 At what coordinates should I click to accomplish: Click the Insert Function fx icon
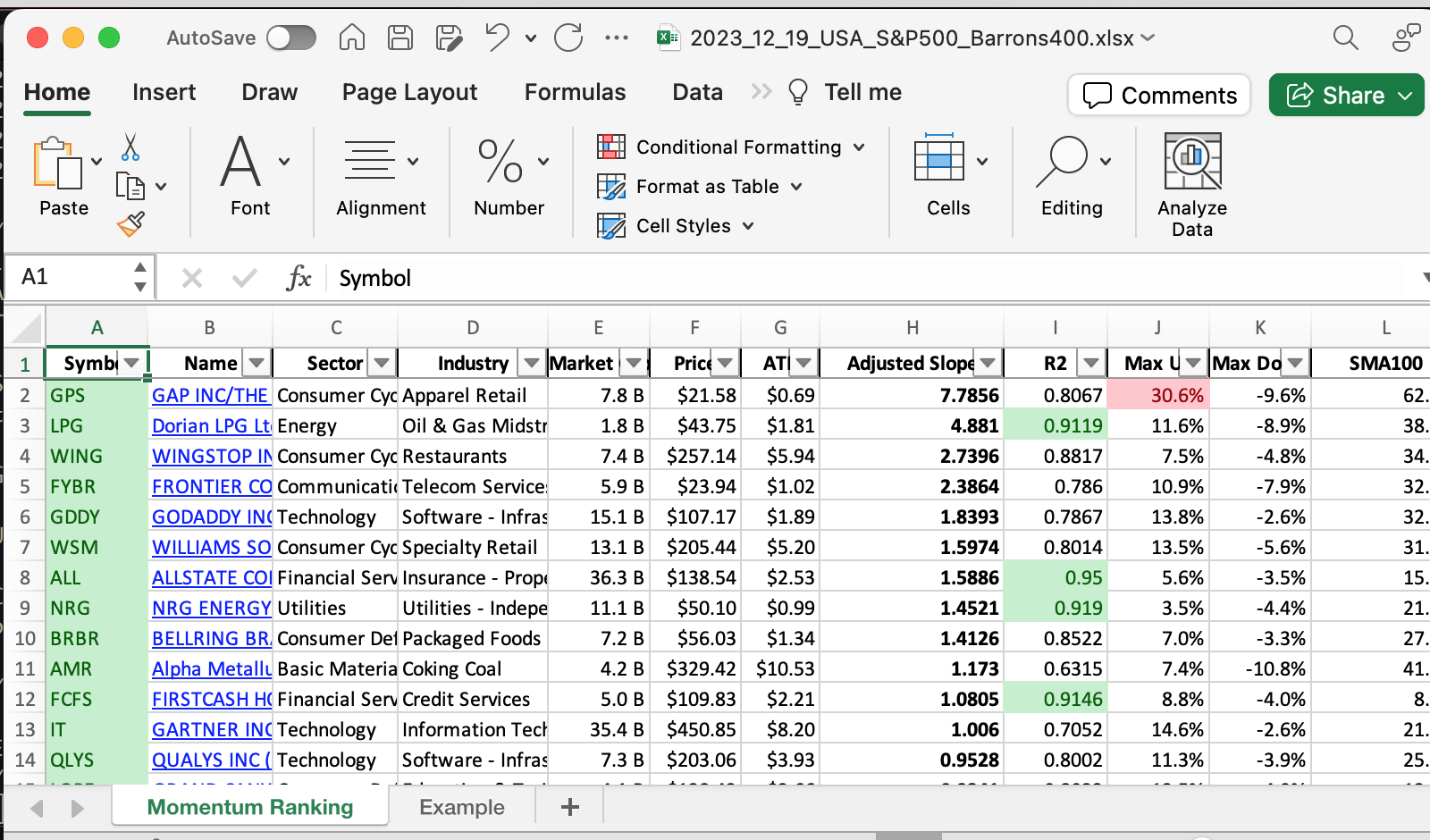(299, 278)
